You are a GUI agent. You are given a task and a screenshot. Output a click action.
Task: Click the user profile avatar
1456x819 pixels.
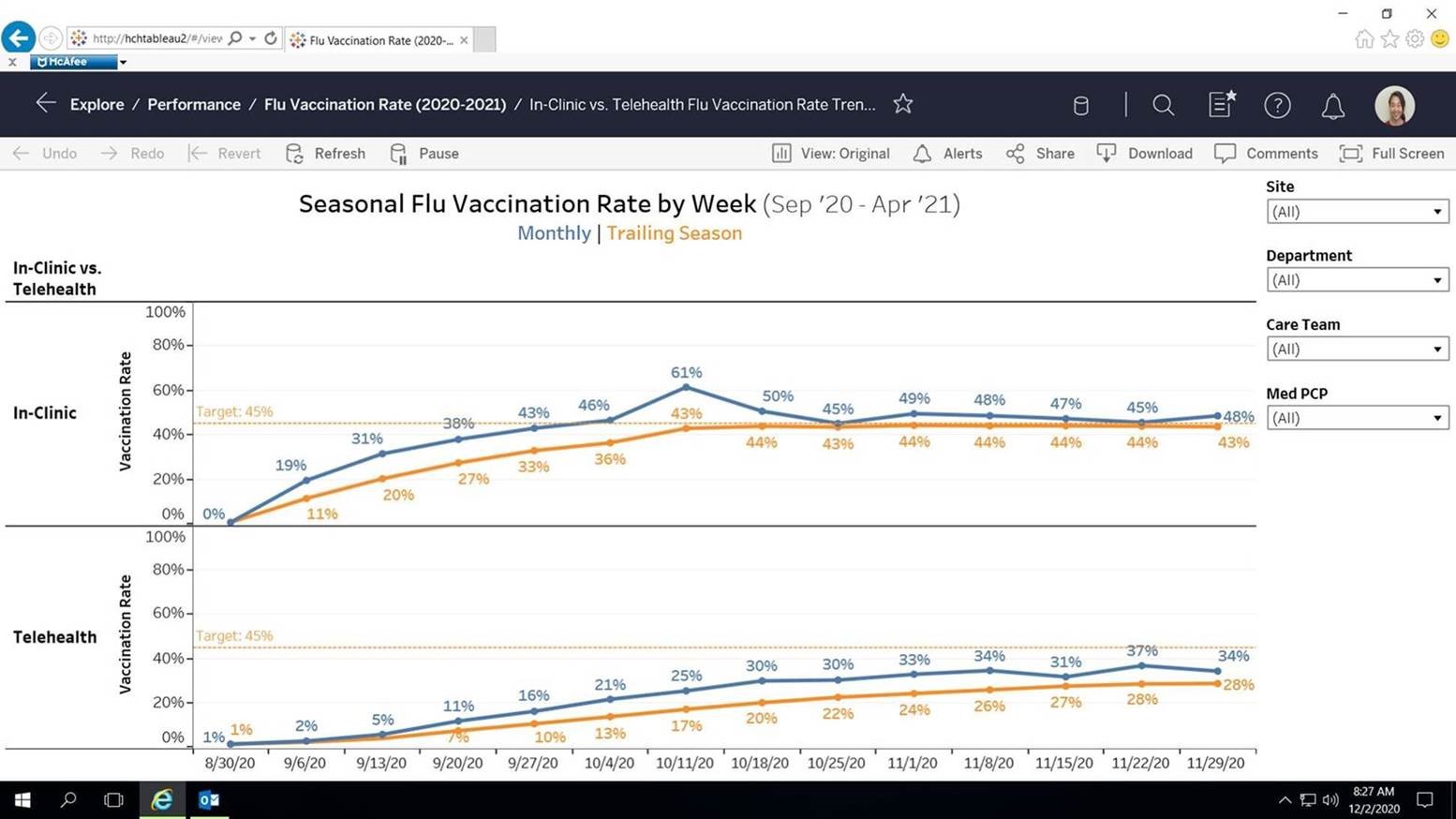[1394, 105]
